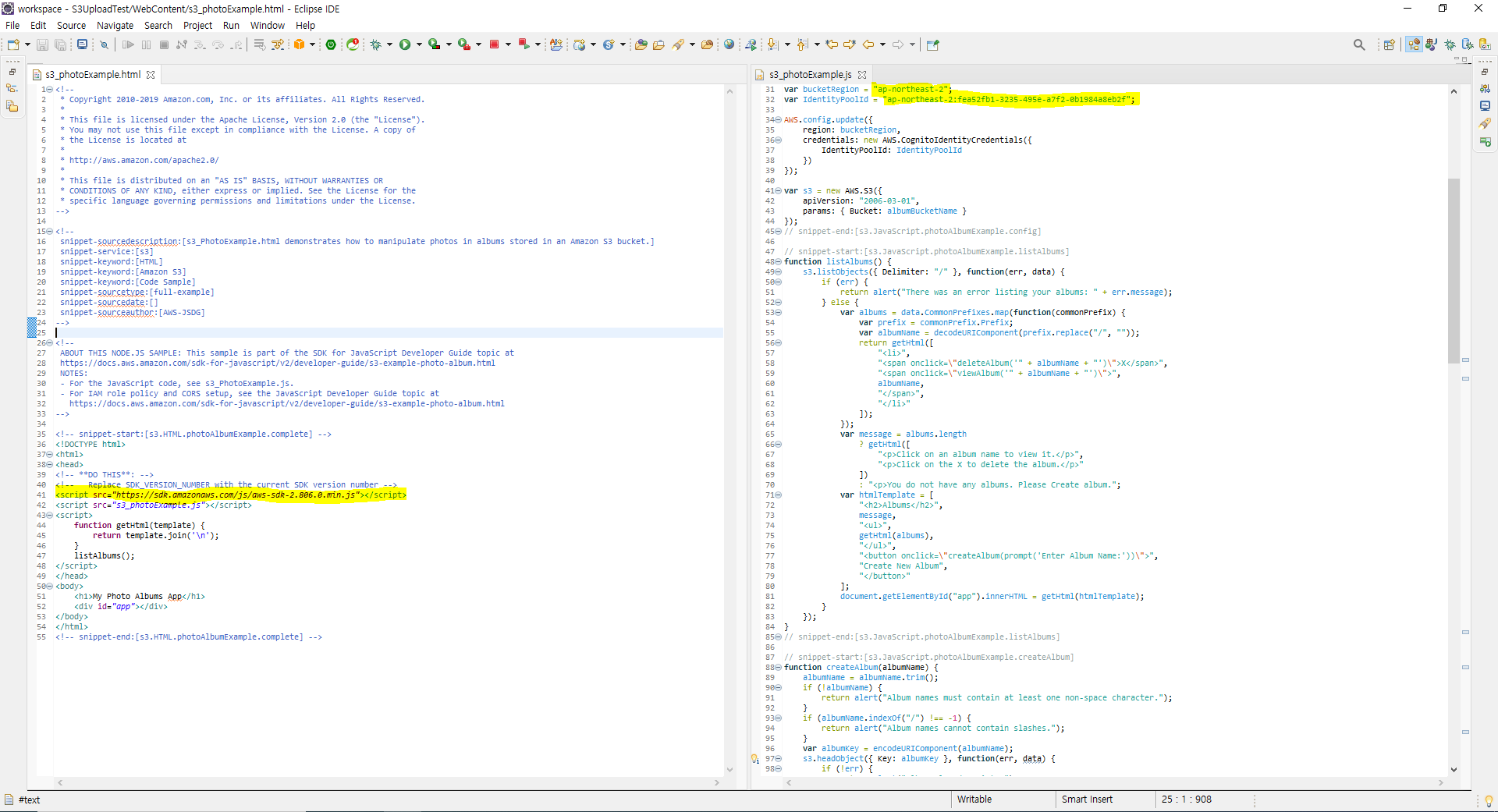This screenshot has height=812, width=1498.
Task: Collapse AWS.config.update fold at JS line 34
Action: pos(779,119)
